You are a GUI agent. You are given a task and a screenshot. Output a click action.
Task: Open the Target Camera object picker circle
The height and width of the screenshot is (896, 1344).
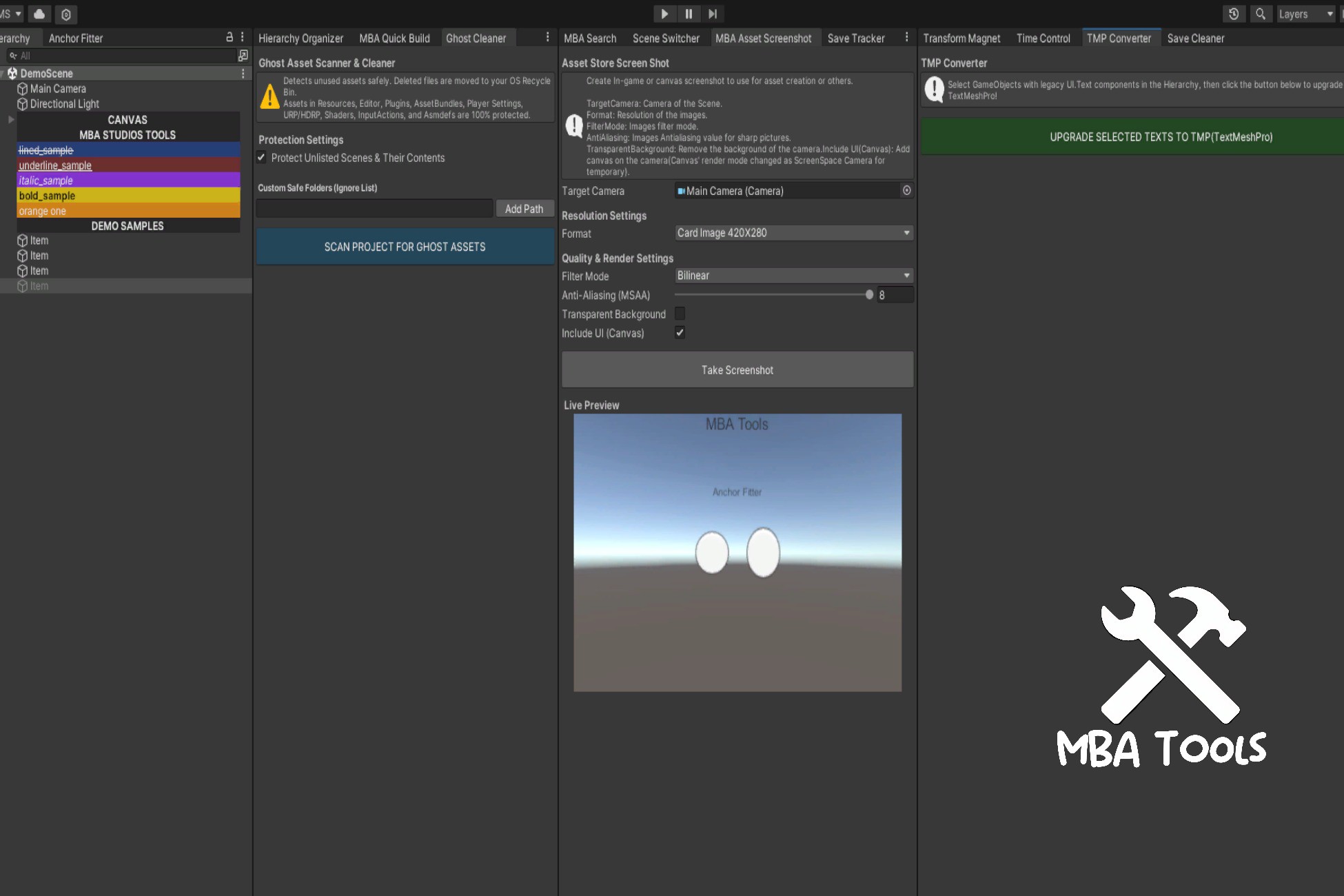(x=907, y=190)
